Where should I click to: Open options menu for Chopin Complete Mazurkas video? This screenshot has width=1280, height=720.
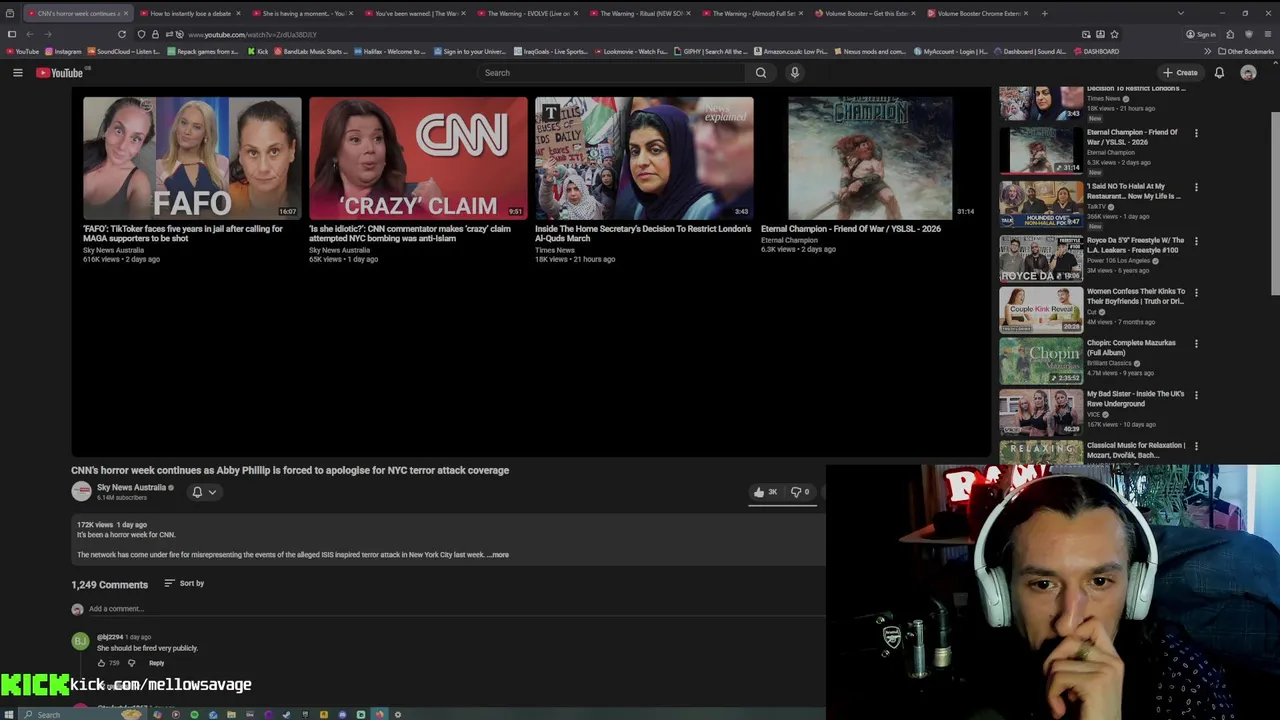pyautogui.click(x=1196, y=344)
